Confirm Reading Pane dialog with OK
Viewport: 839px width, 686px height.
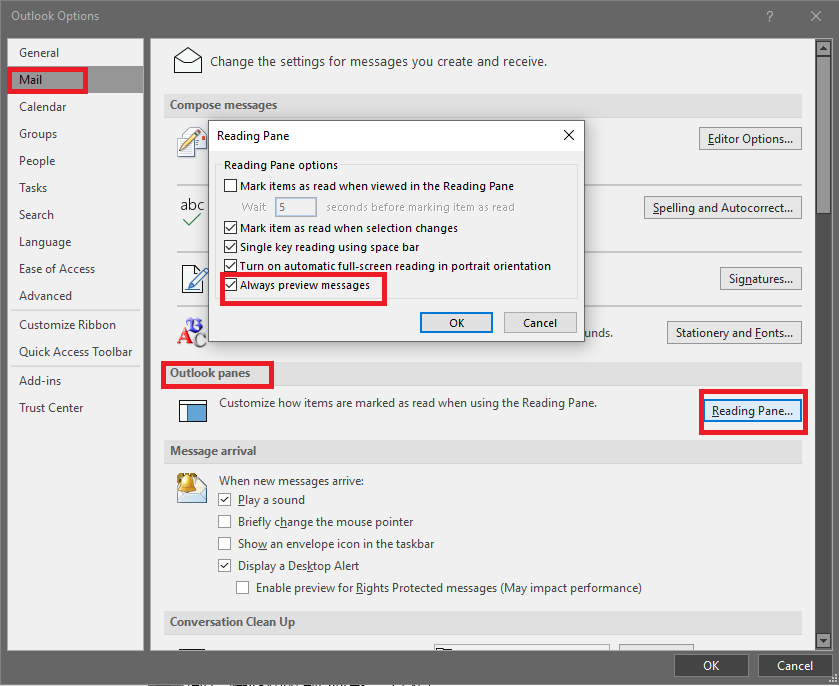(x=456, y=323)
